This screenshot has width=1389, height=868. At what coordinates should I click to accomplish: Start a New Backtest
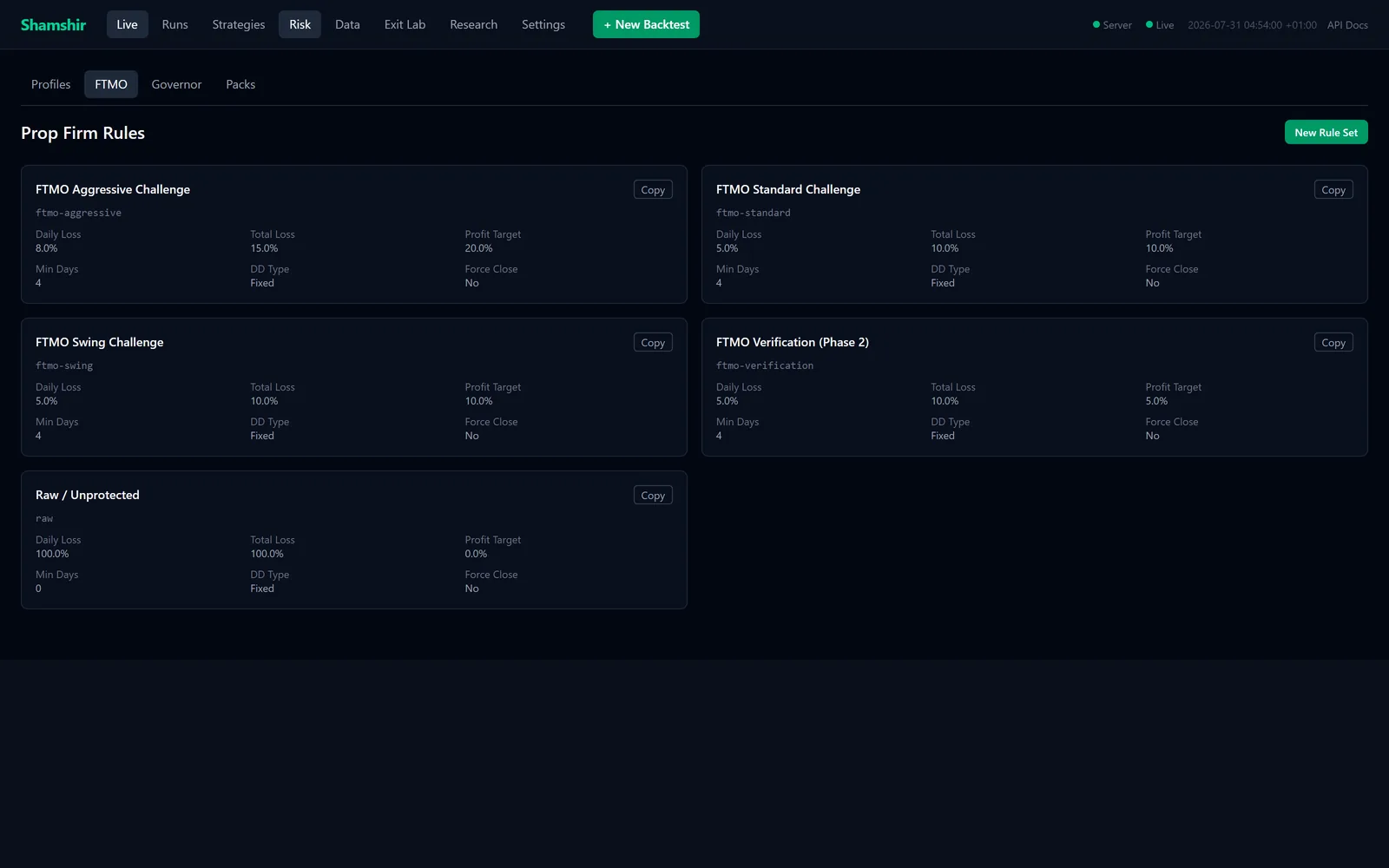pyautogui.click(x=646, y=24)
